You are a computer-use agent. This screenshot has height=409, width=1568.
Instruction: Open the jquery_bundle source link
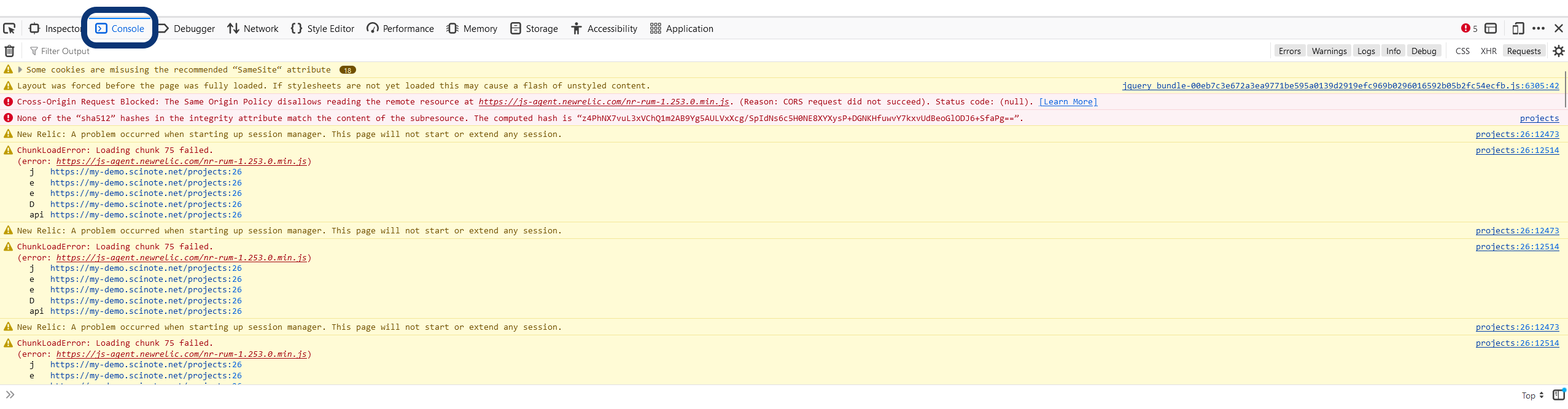[1340, 85]
